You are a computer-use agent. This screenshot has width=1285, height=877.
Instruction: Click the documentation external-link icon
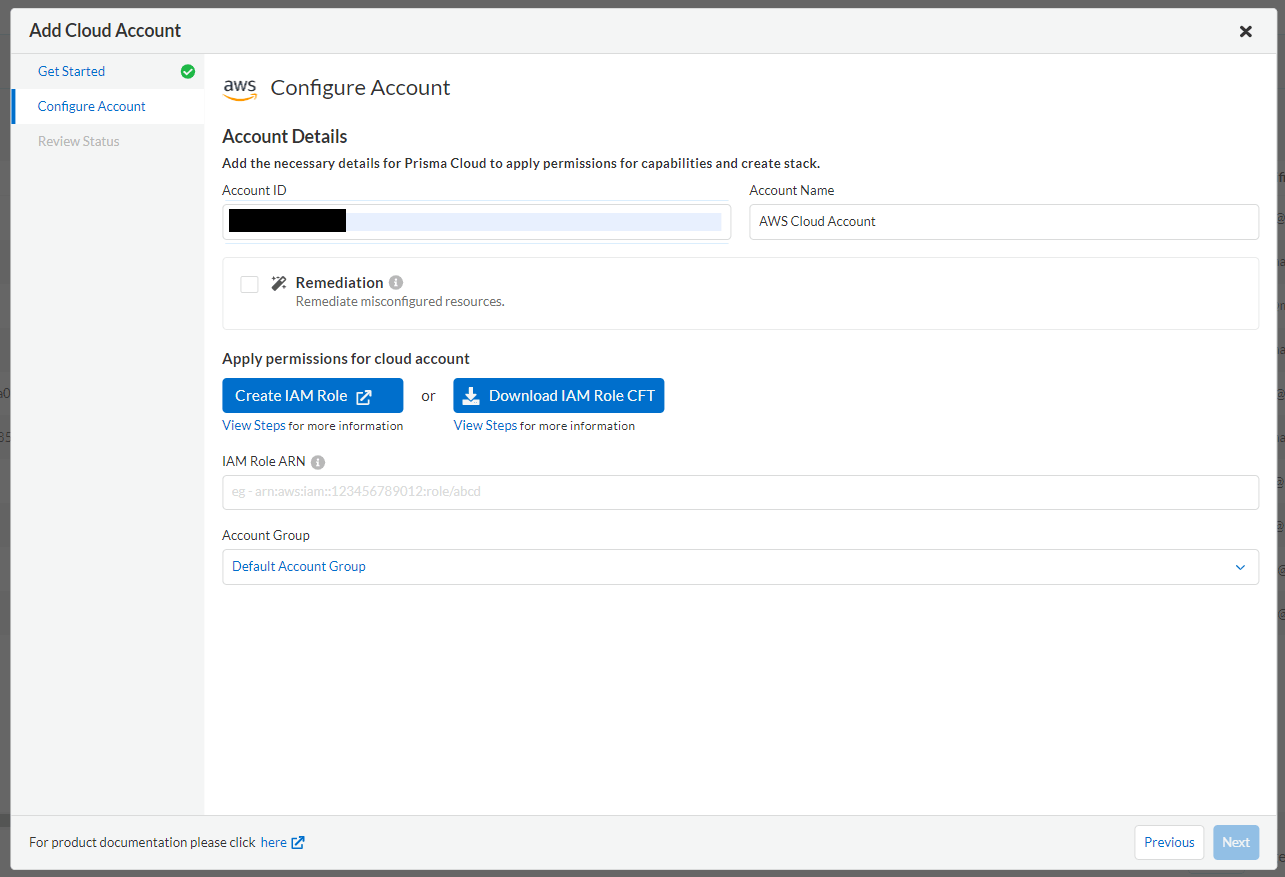tap(298, 842)
